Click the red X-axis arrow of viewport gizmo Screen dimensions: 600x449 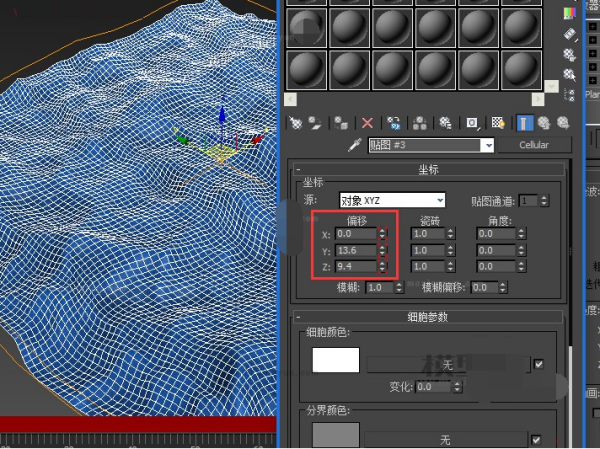tap(258, 138)
